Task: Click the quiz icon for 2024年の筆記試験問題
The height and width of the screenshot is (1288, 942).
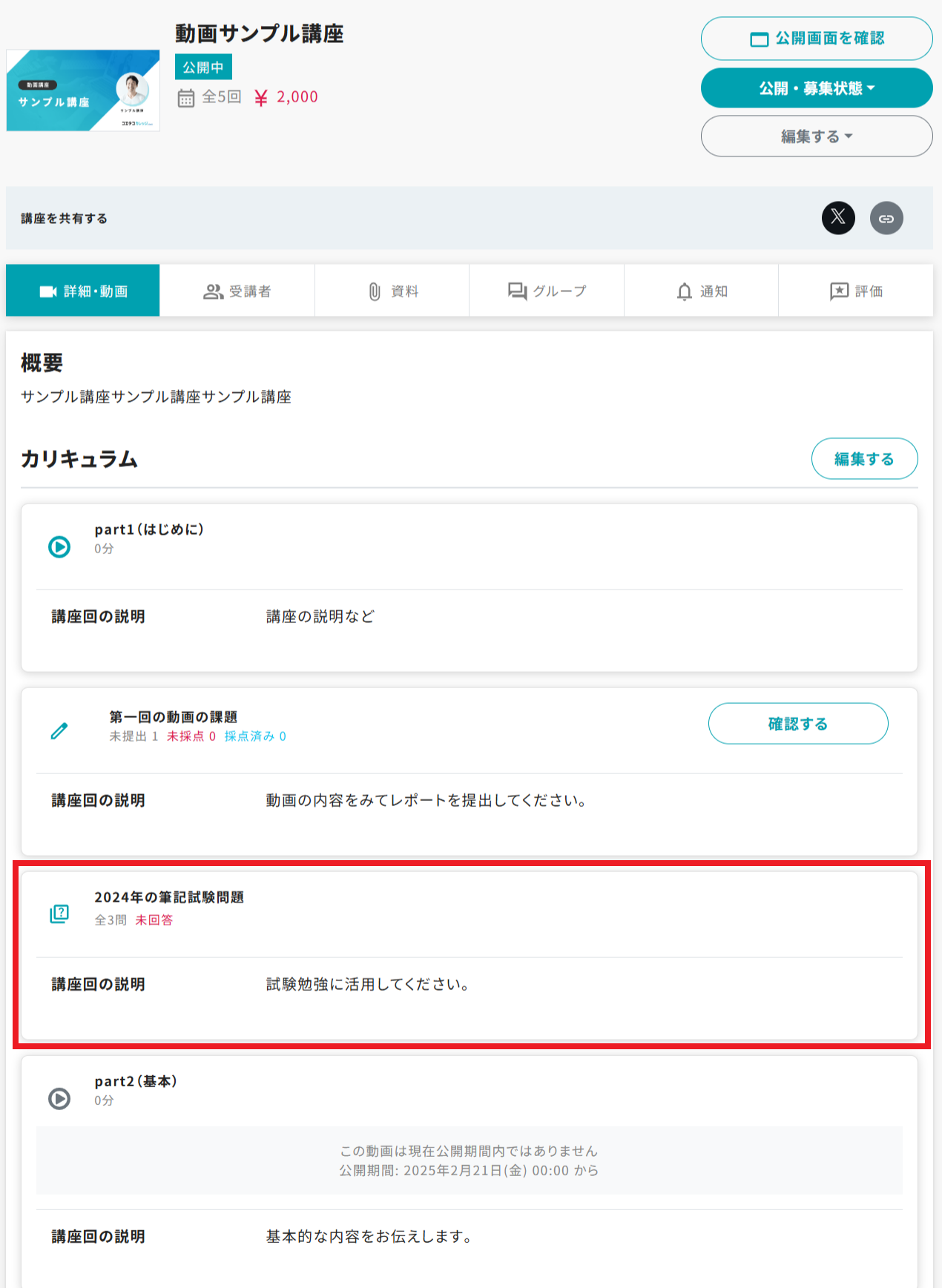Action: tap(59, 914)
